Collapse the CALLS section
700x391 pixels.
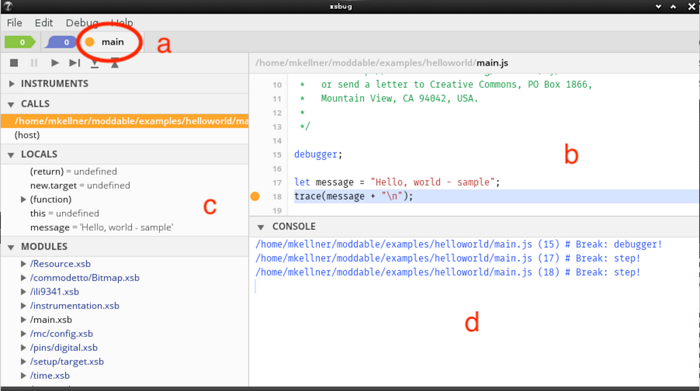[x=11, y=104]
